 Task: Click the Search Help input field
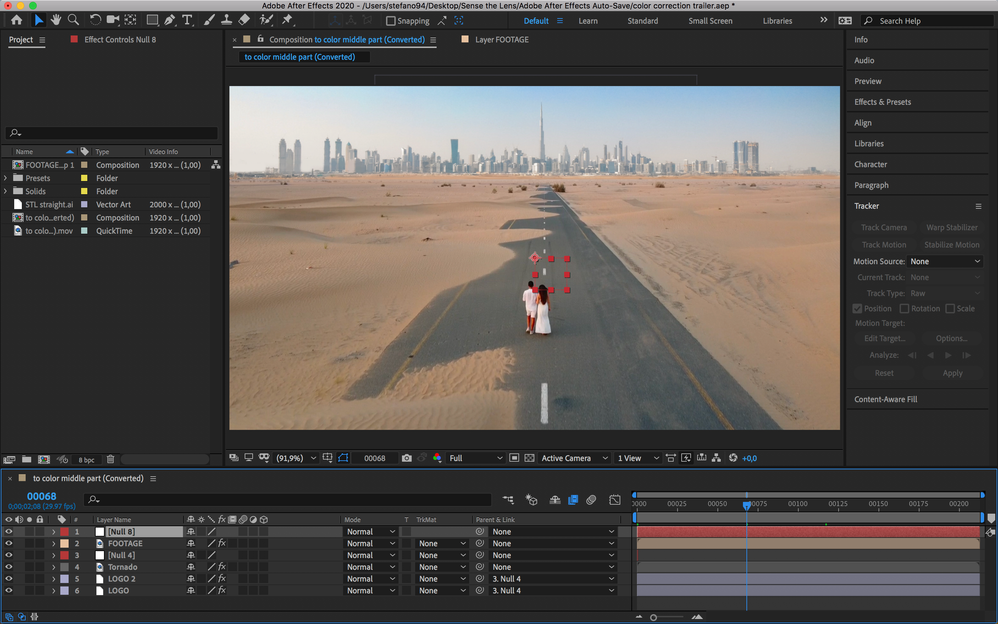(930, 21)
